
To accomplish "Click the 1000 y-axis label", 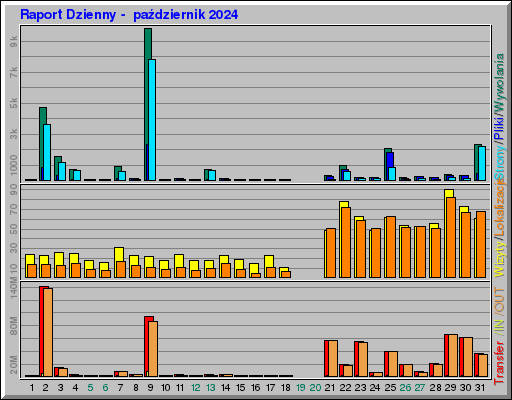I will pos(13,165).
